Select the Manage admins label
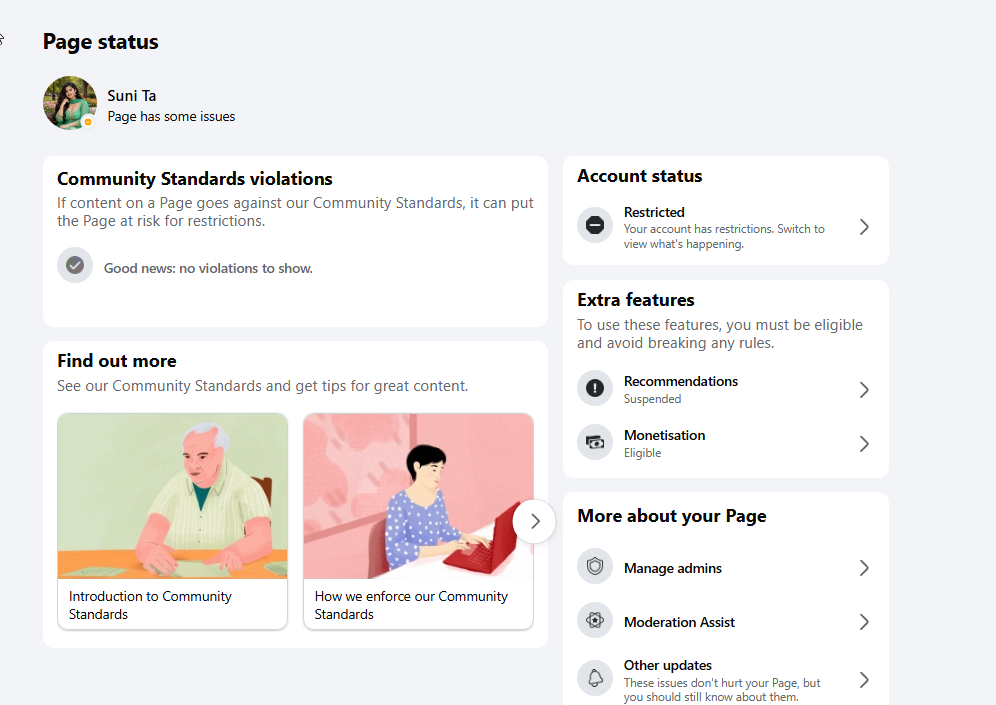 [x=673, y=568]
